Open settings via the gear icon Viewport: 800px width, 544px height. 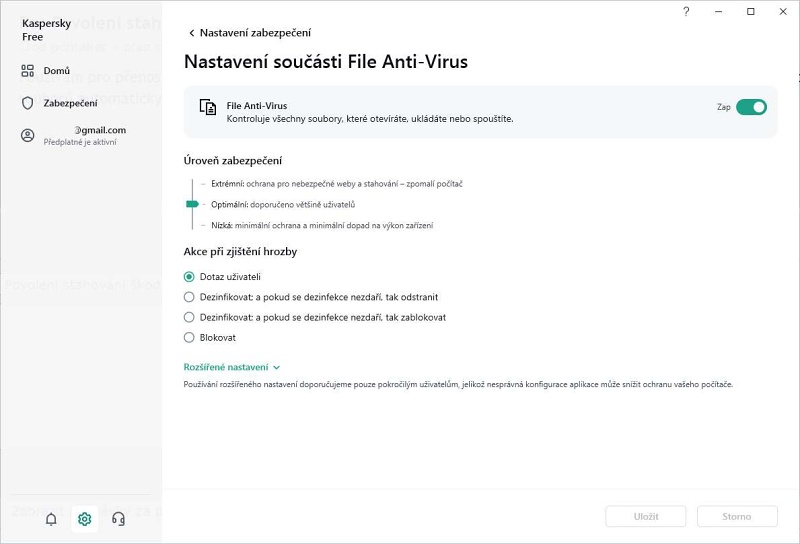(x=85, y=519)
